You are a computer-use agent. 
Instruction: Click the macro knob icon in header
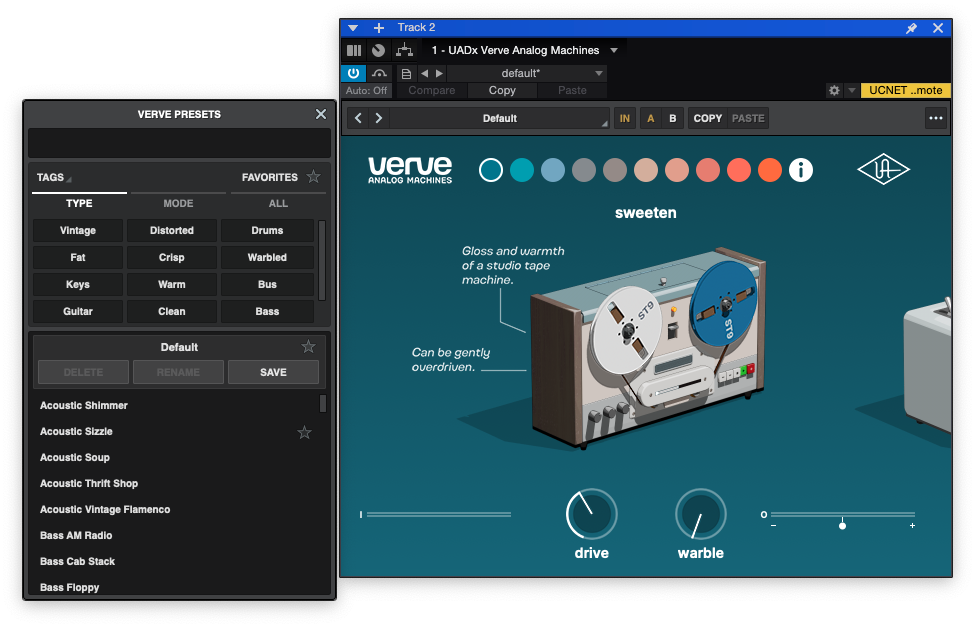tap(378, 50)
